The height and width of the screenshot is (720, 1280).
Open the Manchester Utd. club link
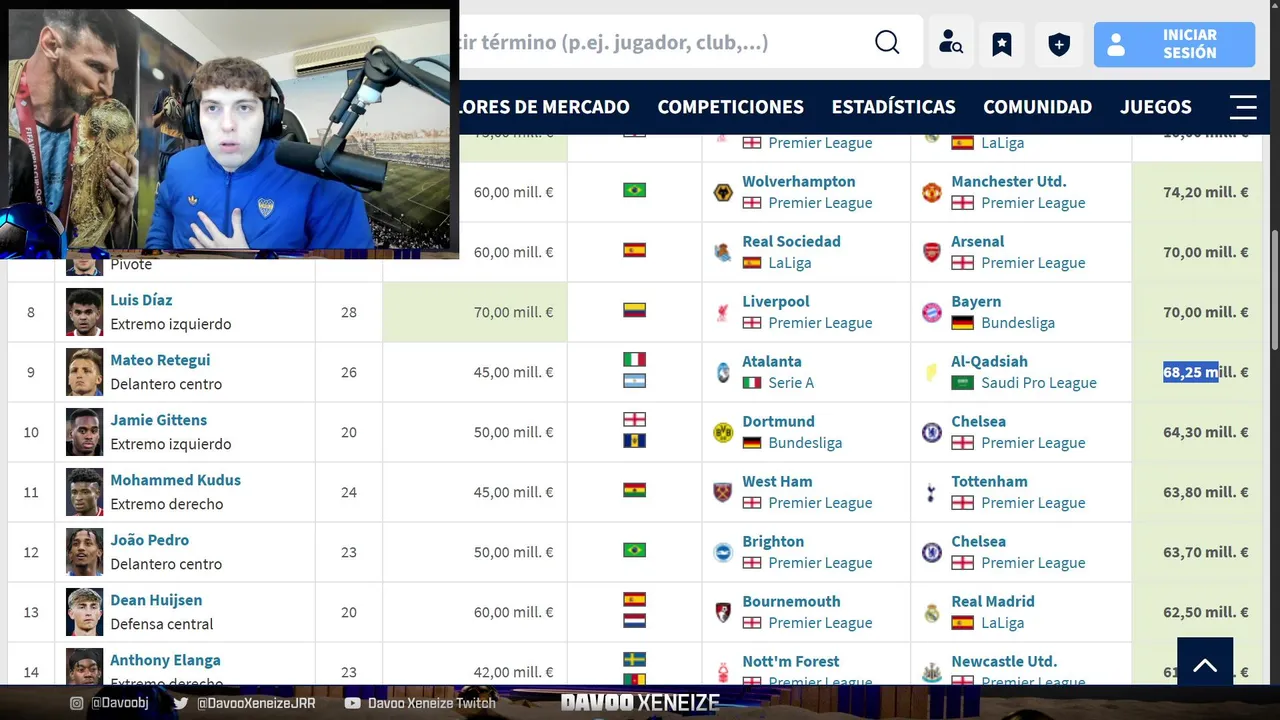1009,181
